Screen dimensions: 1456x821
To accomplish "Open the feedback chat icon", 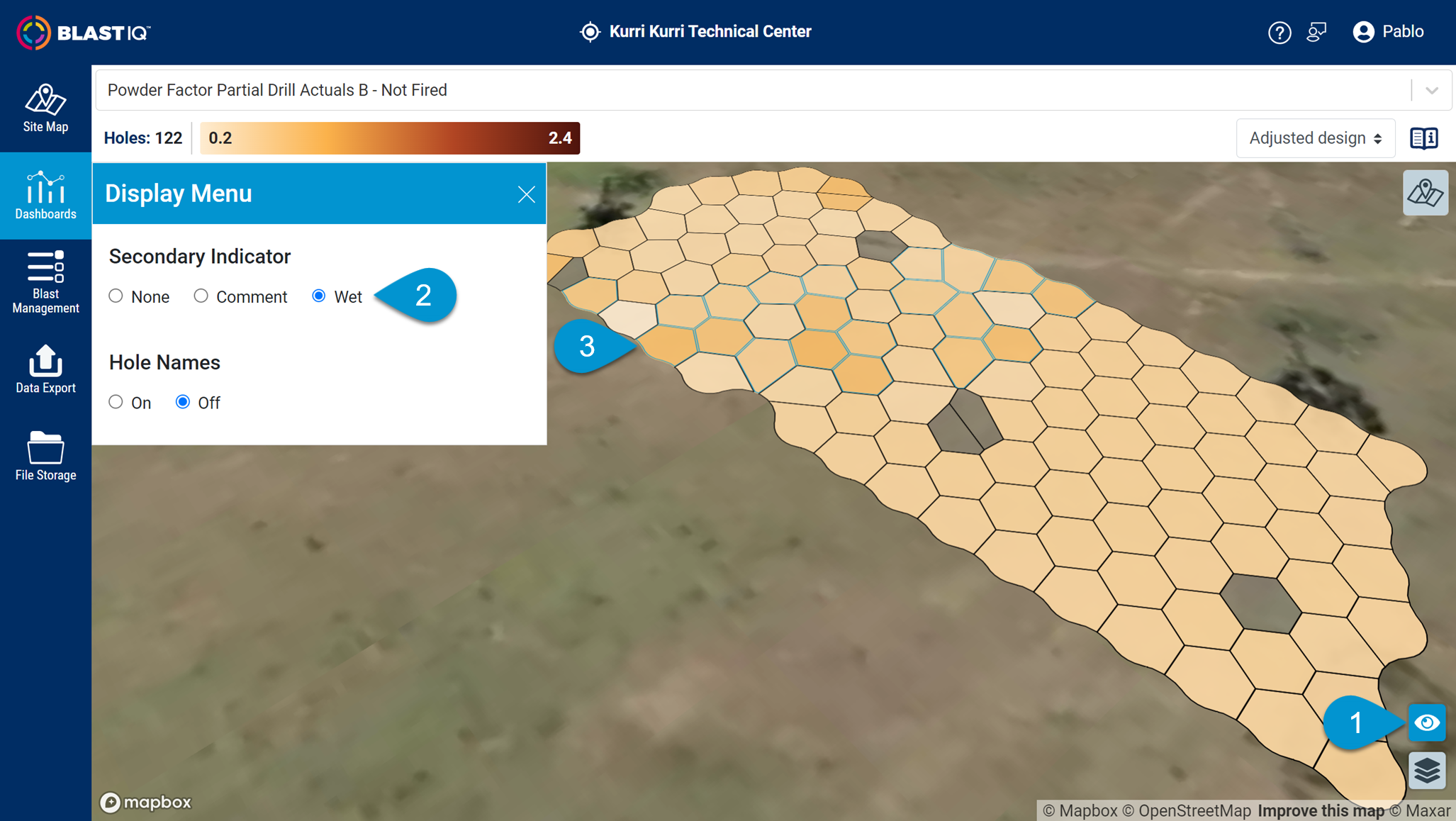I will pyautogui.click(x=1316, y=32).
